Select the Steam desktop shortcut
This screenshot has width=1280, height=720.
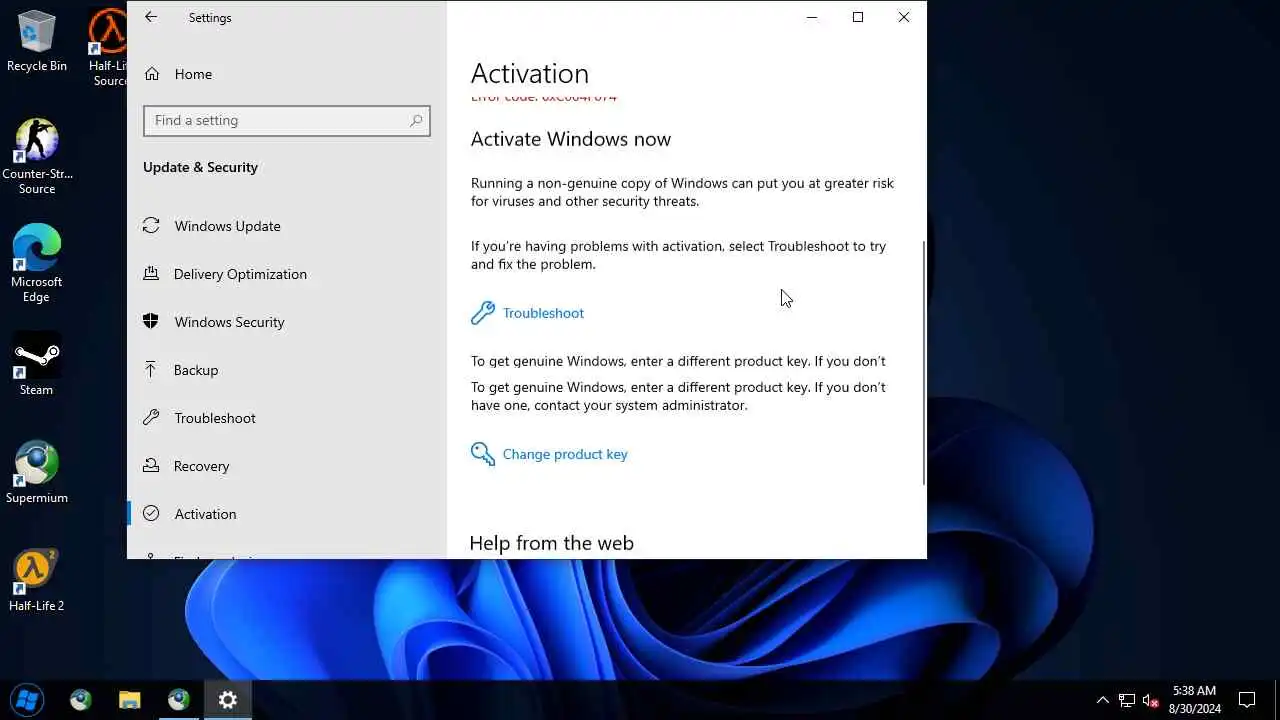(37, 365)
